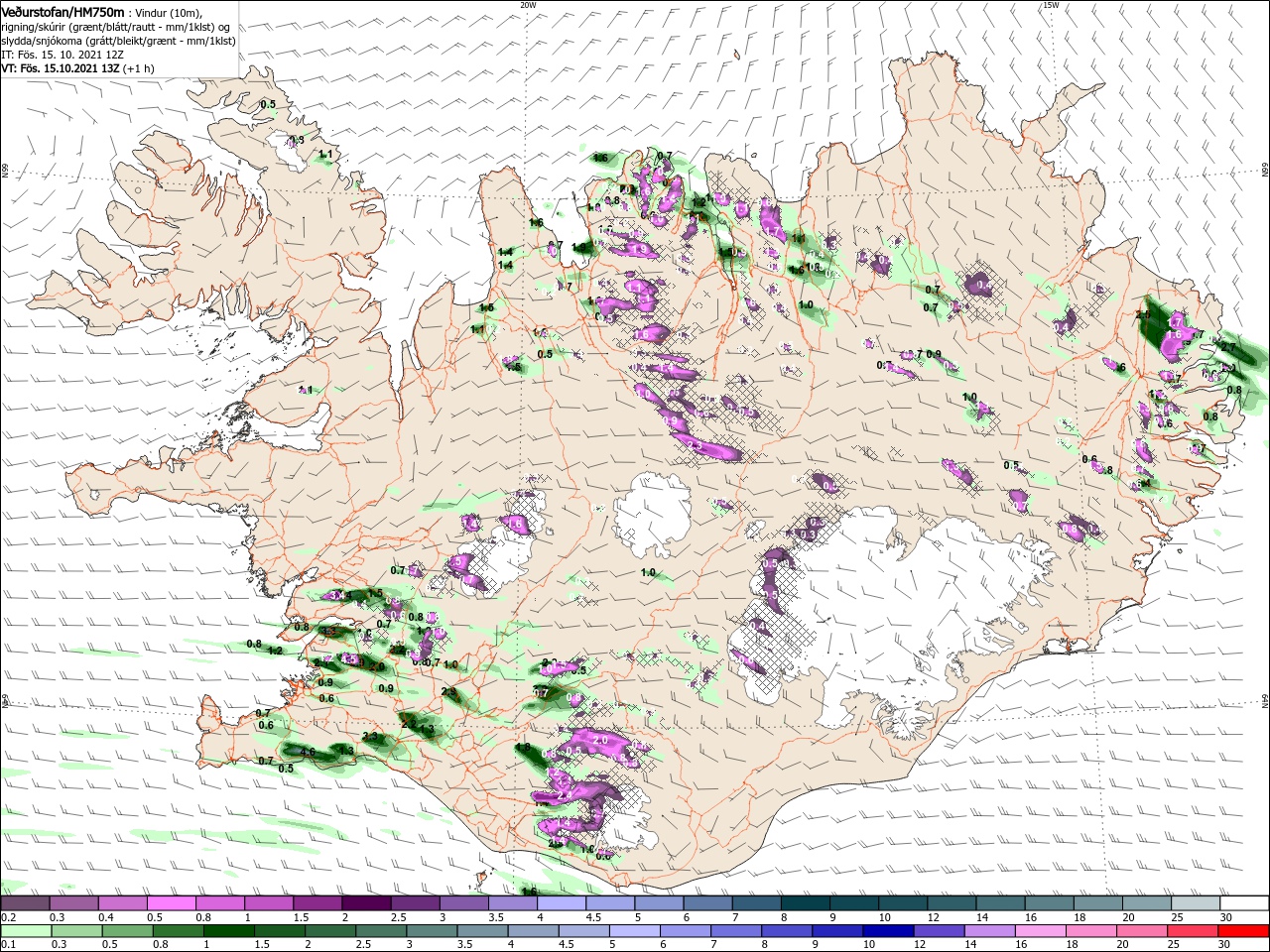The width and height of the screenshot is (1270, 952).
Task: Click the lavender 4 swatch in the upper legend row
Action: (561, 903)
